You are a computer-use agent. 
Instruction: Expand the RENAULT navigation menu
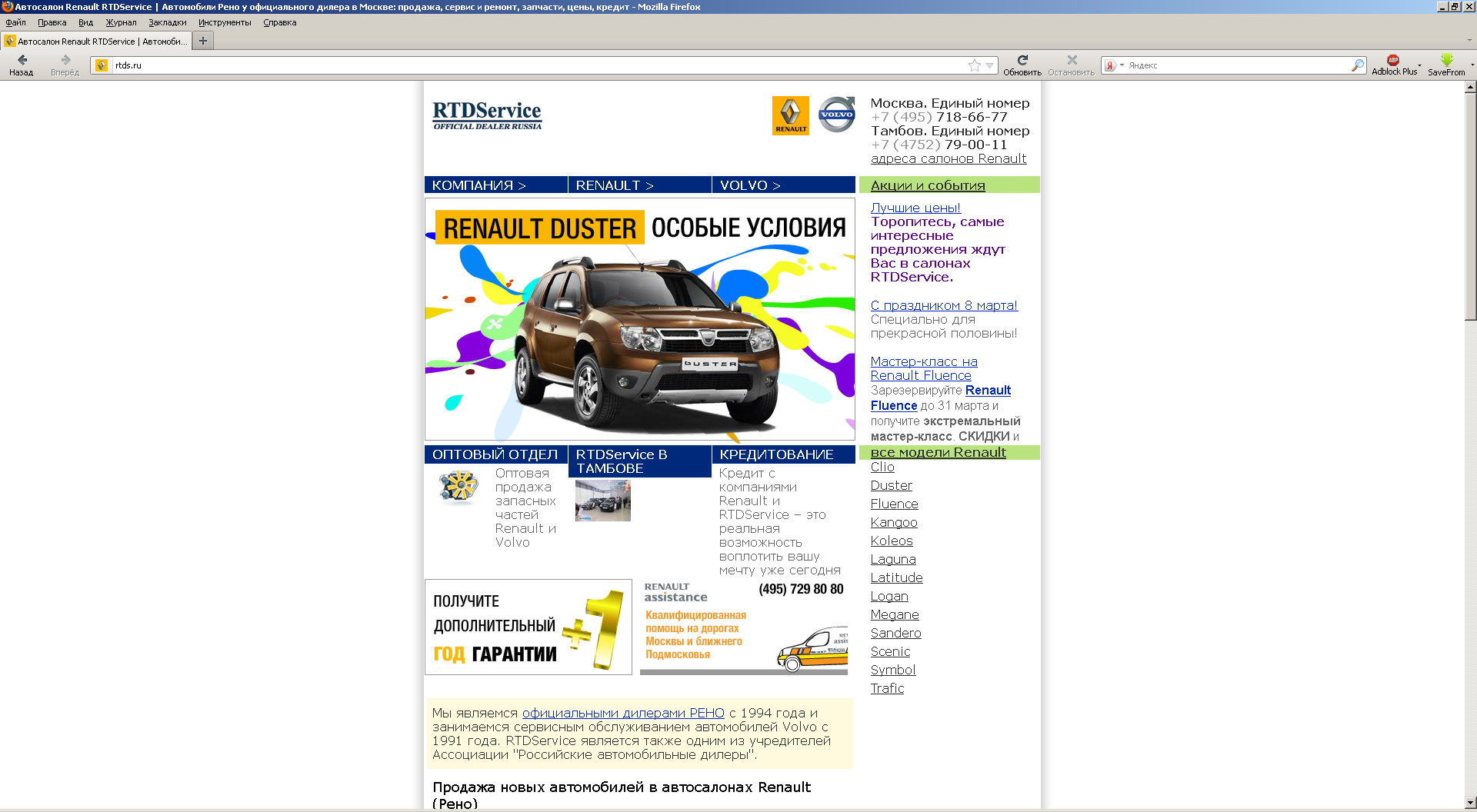pos(639,185)
